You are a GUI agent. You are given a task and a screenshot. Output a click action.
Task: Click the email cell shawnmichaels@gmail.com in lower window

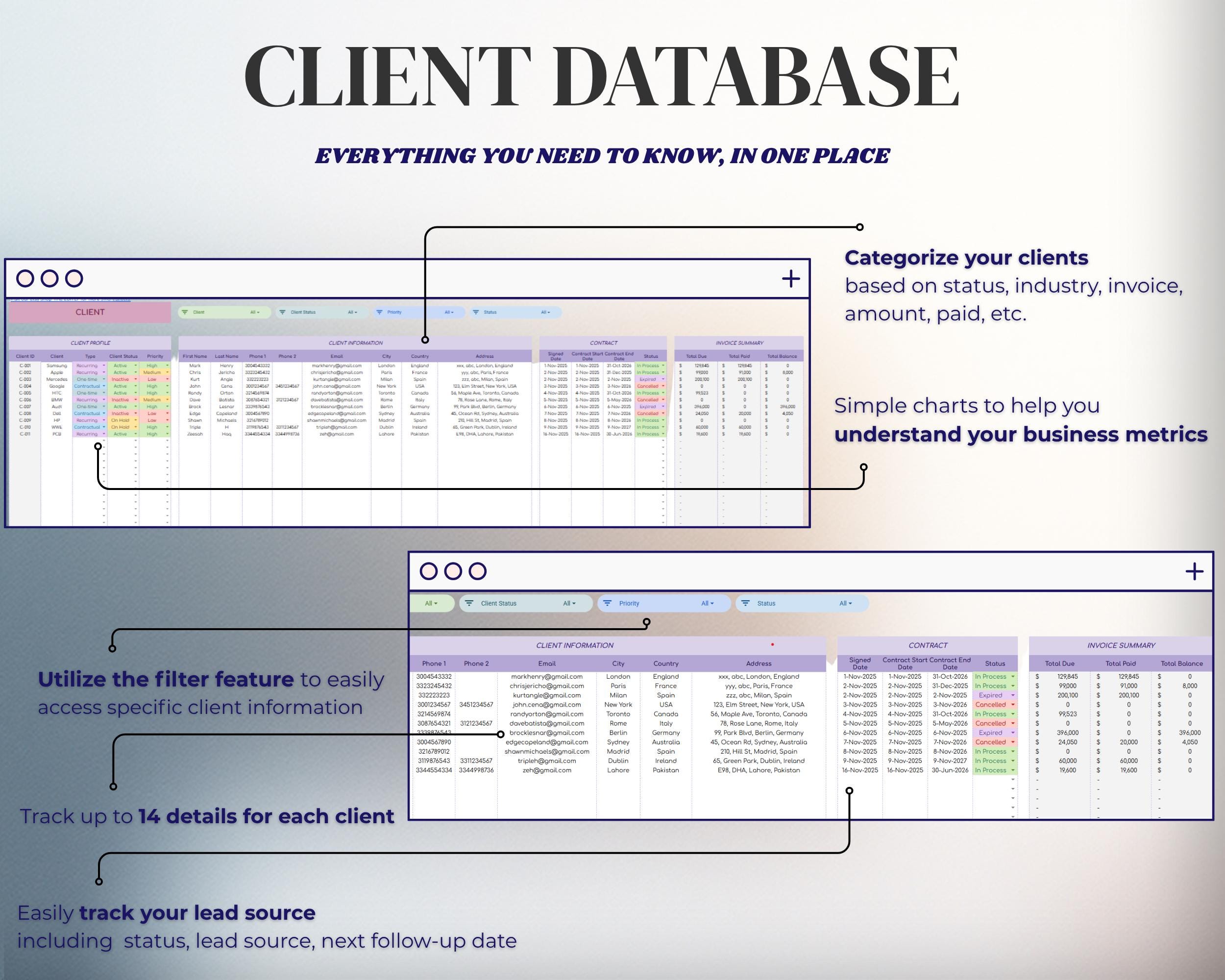point(546,752)
